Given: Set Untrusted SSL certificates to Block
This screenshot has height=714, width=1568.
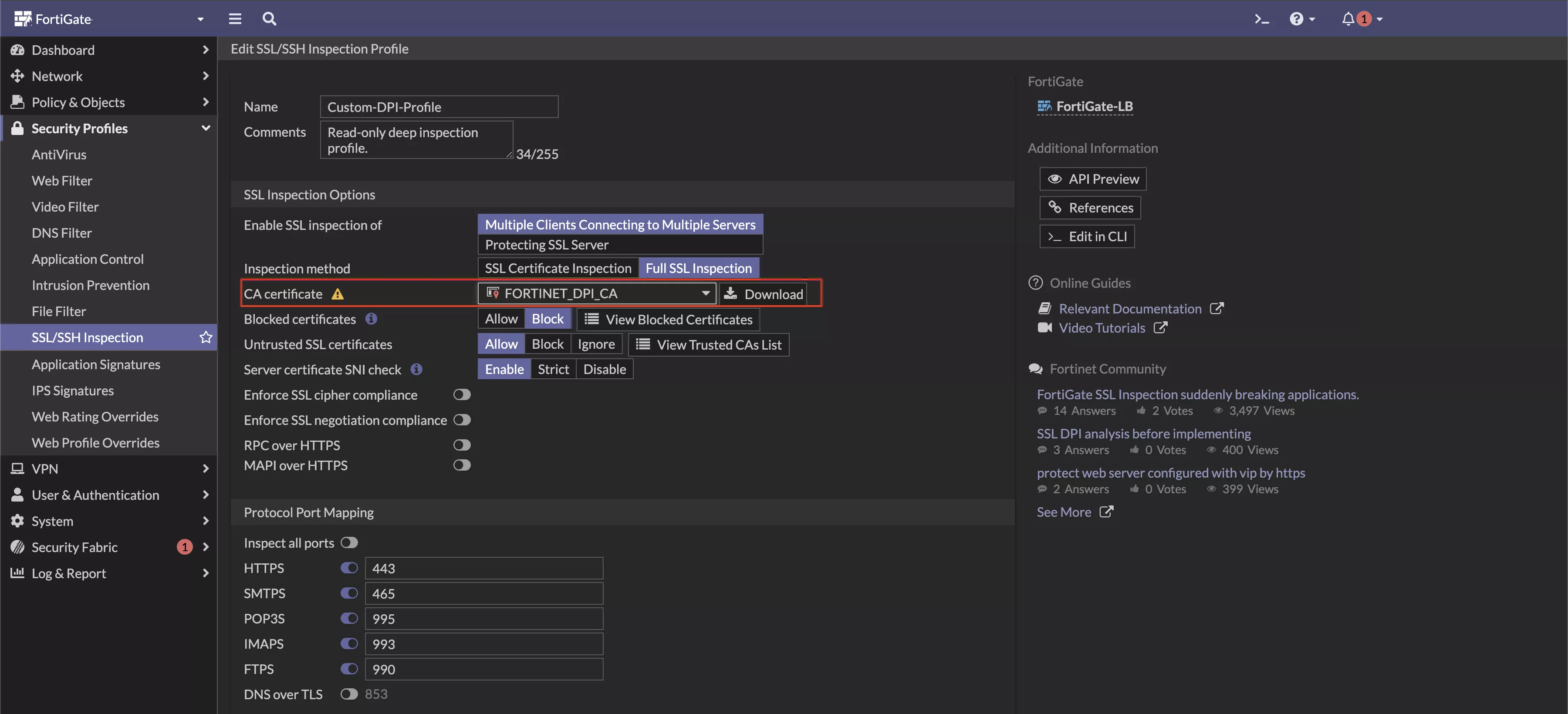Looking at the screenshot, I should pos(548,344).
